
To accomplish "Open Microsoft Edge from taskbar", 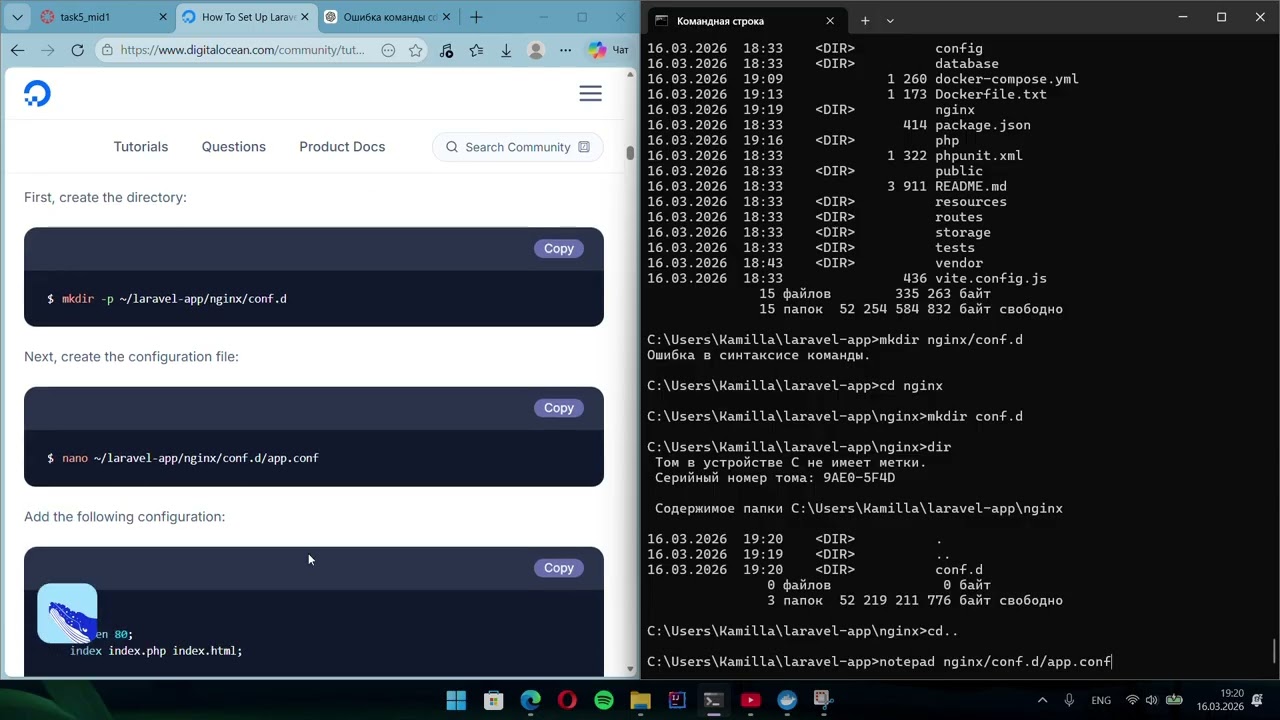I will (x=530, y=700).
